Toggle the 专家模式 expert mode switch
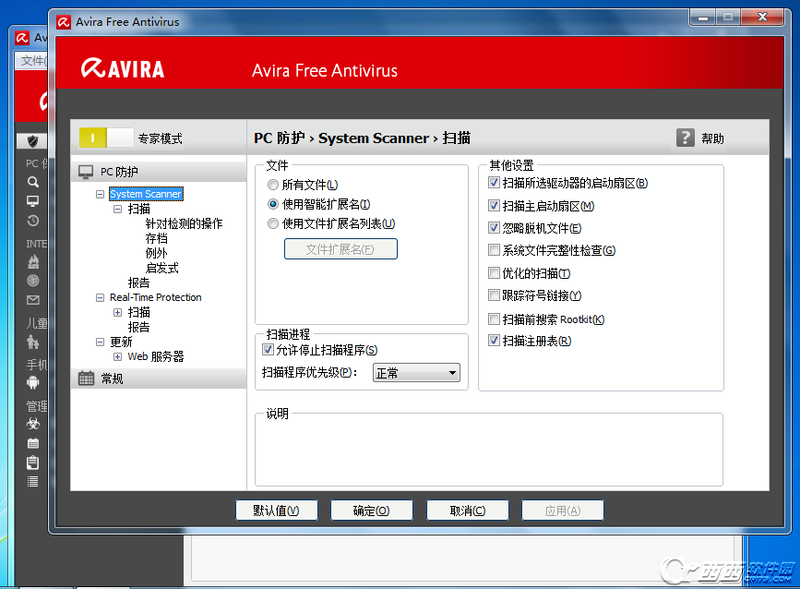This screenshot has width=800, height=589. (105, 138)
